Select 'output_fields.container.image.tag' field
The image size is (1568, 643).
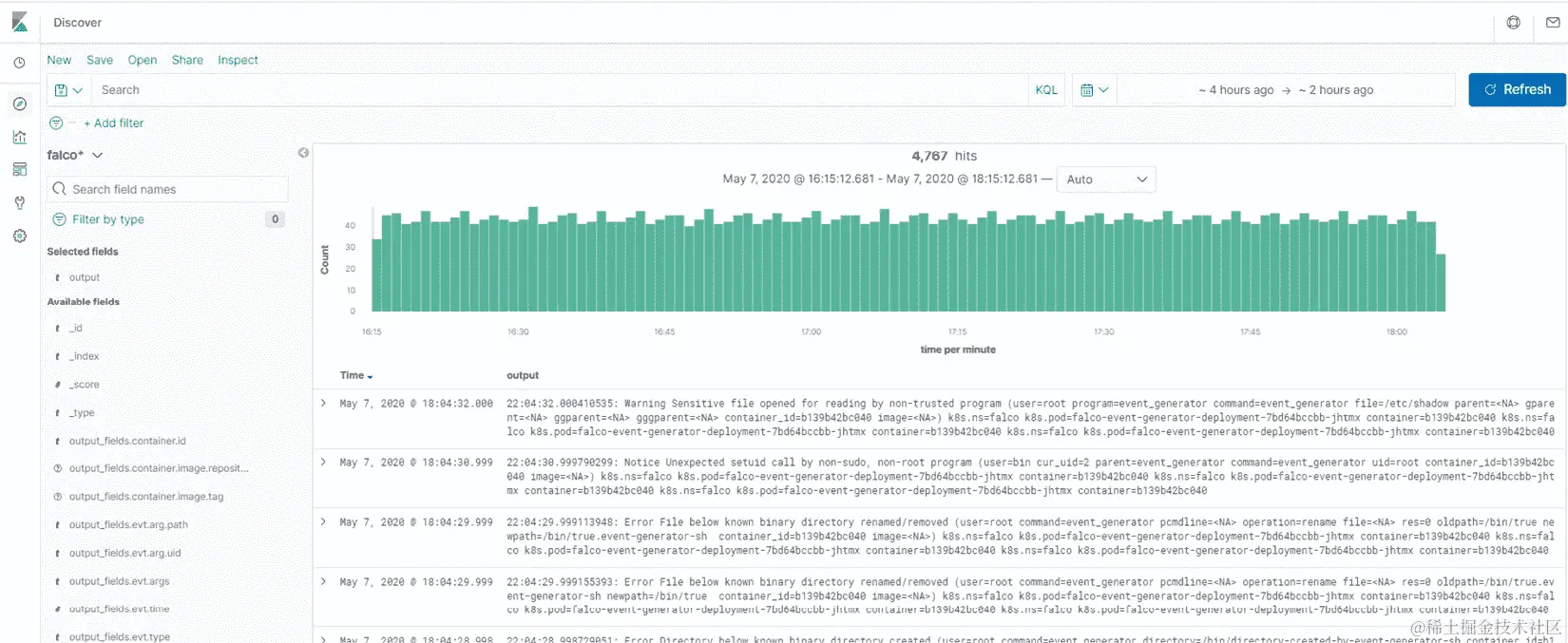click(146, 497)
